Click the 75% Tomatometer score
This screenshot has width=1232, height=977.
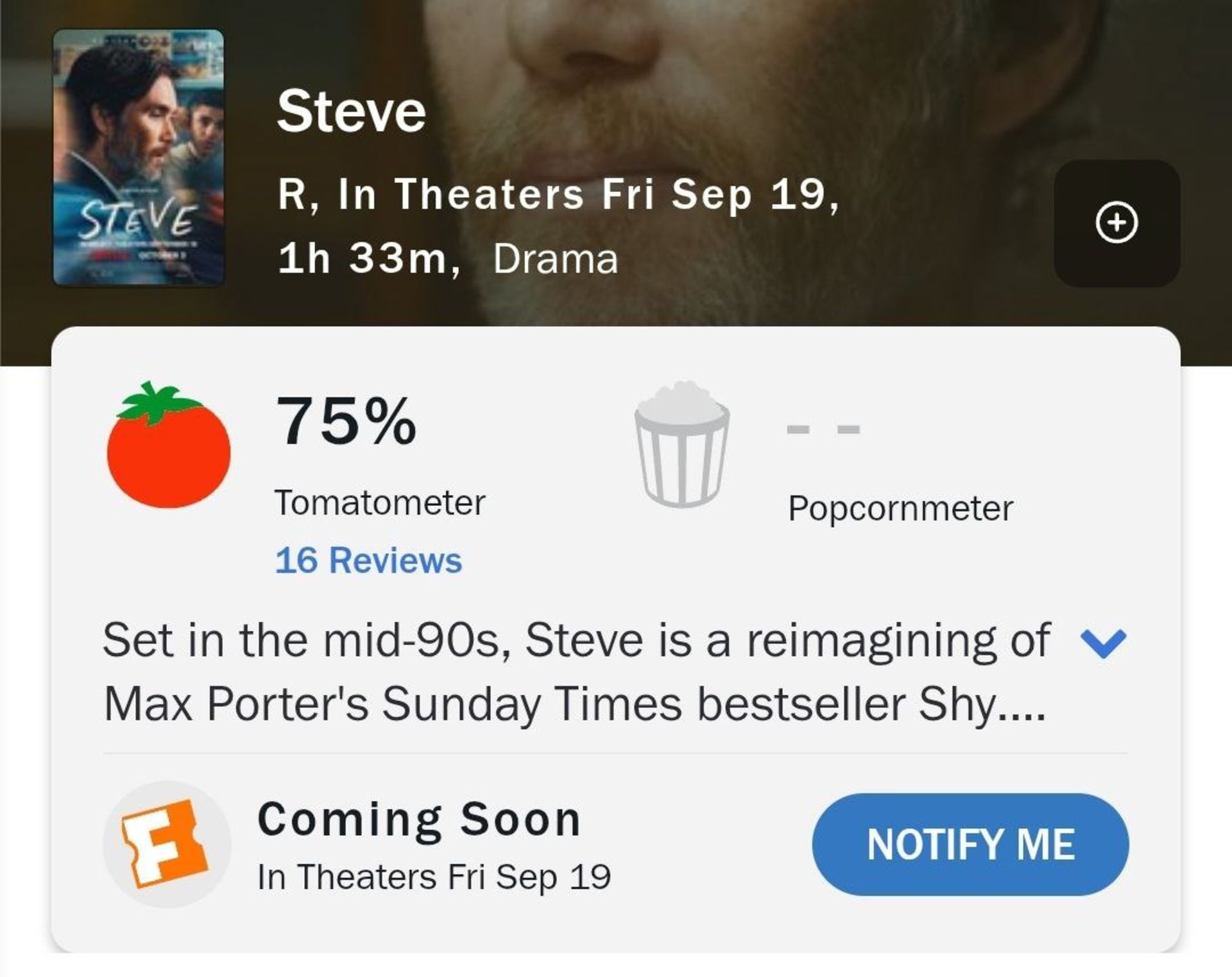[x=346, y=421]
